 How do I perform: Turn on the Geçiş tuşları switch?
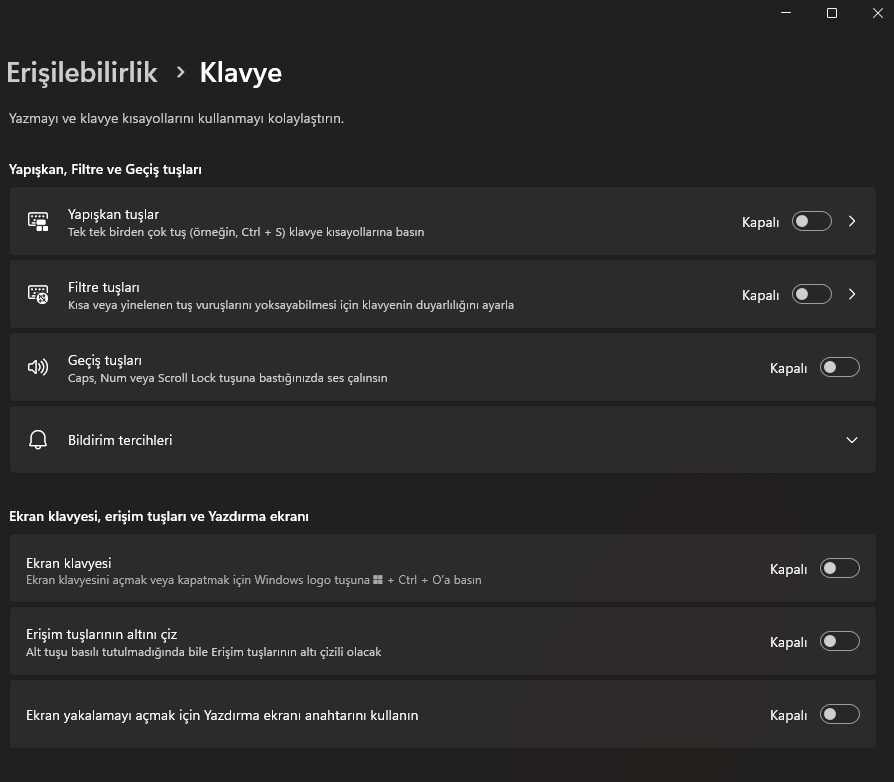click(839, 367)
